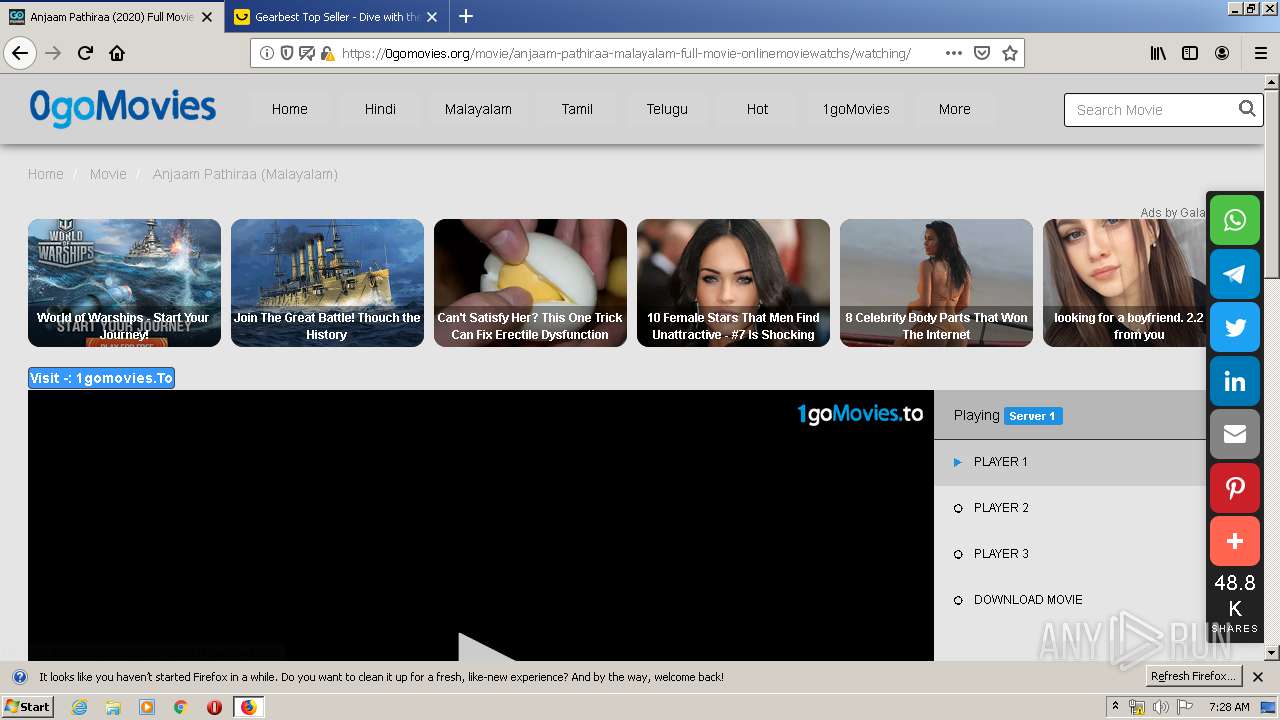Open Firefox library icon

(1158, 53)
